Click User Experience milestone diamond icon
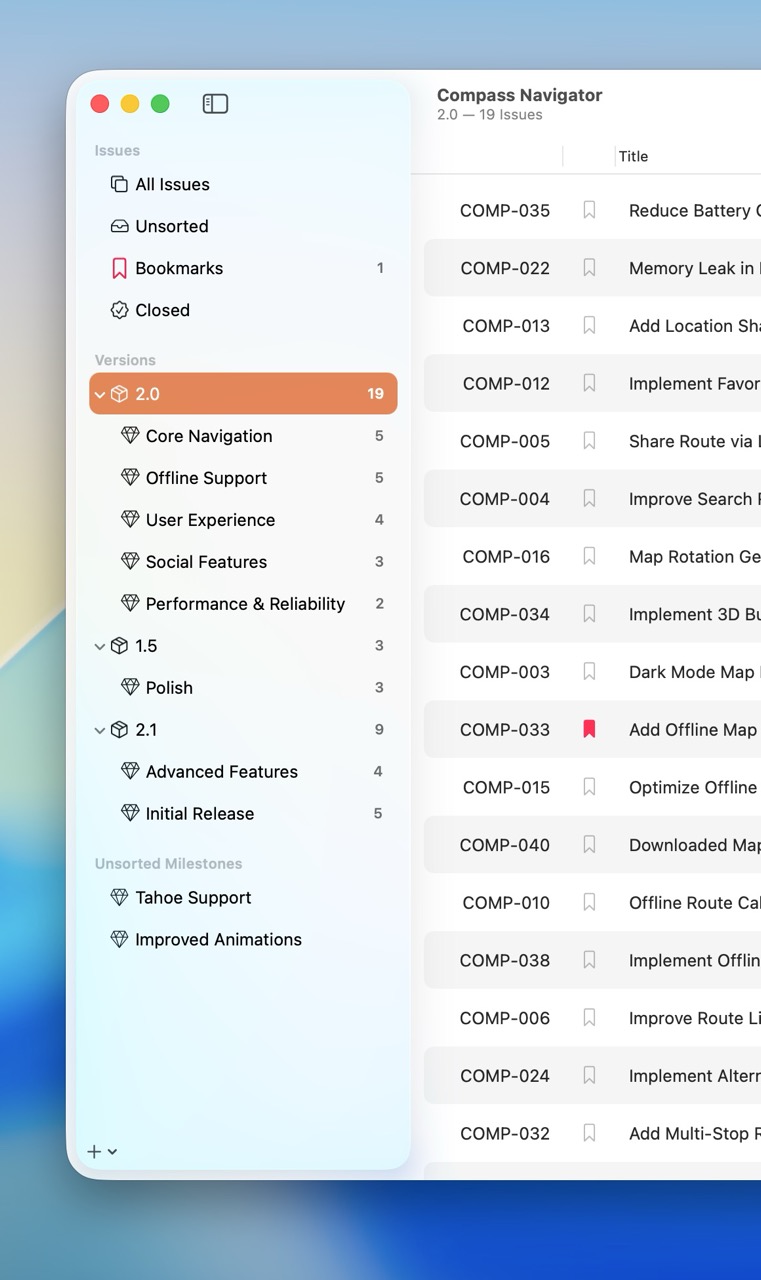The height and width of the screenshot is (1280, 761). 130,520
